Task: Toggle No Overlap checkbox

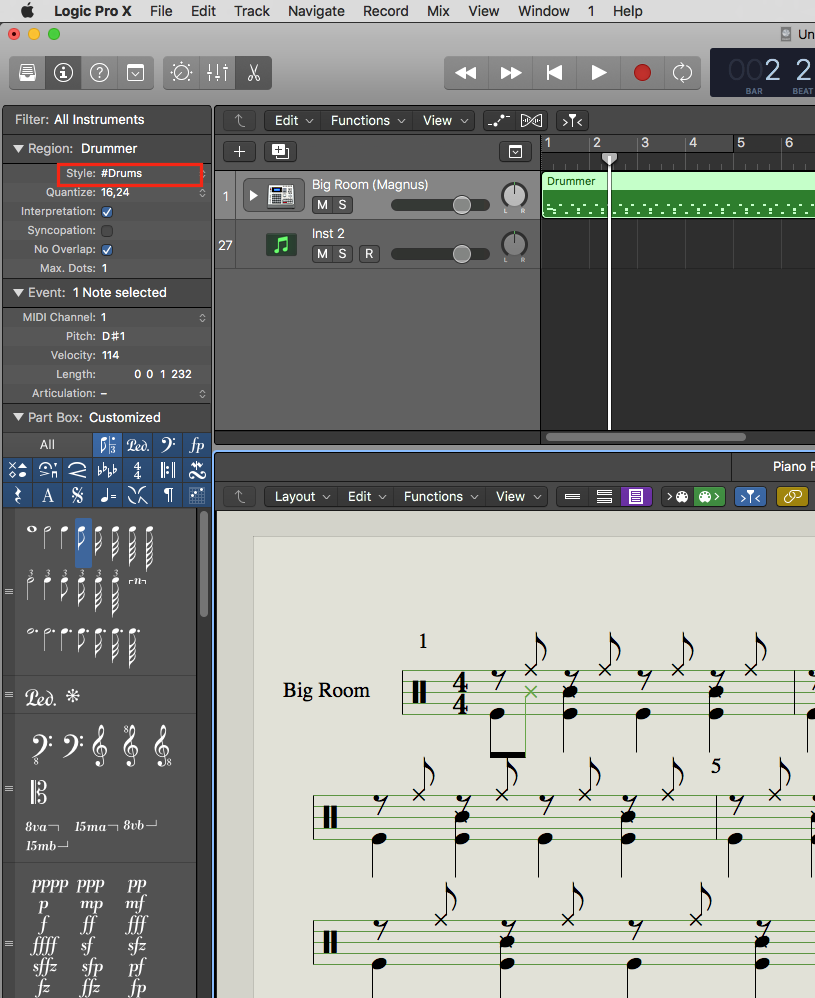Action: (x=107, y=250)
